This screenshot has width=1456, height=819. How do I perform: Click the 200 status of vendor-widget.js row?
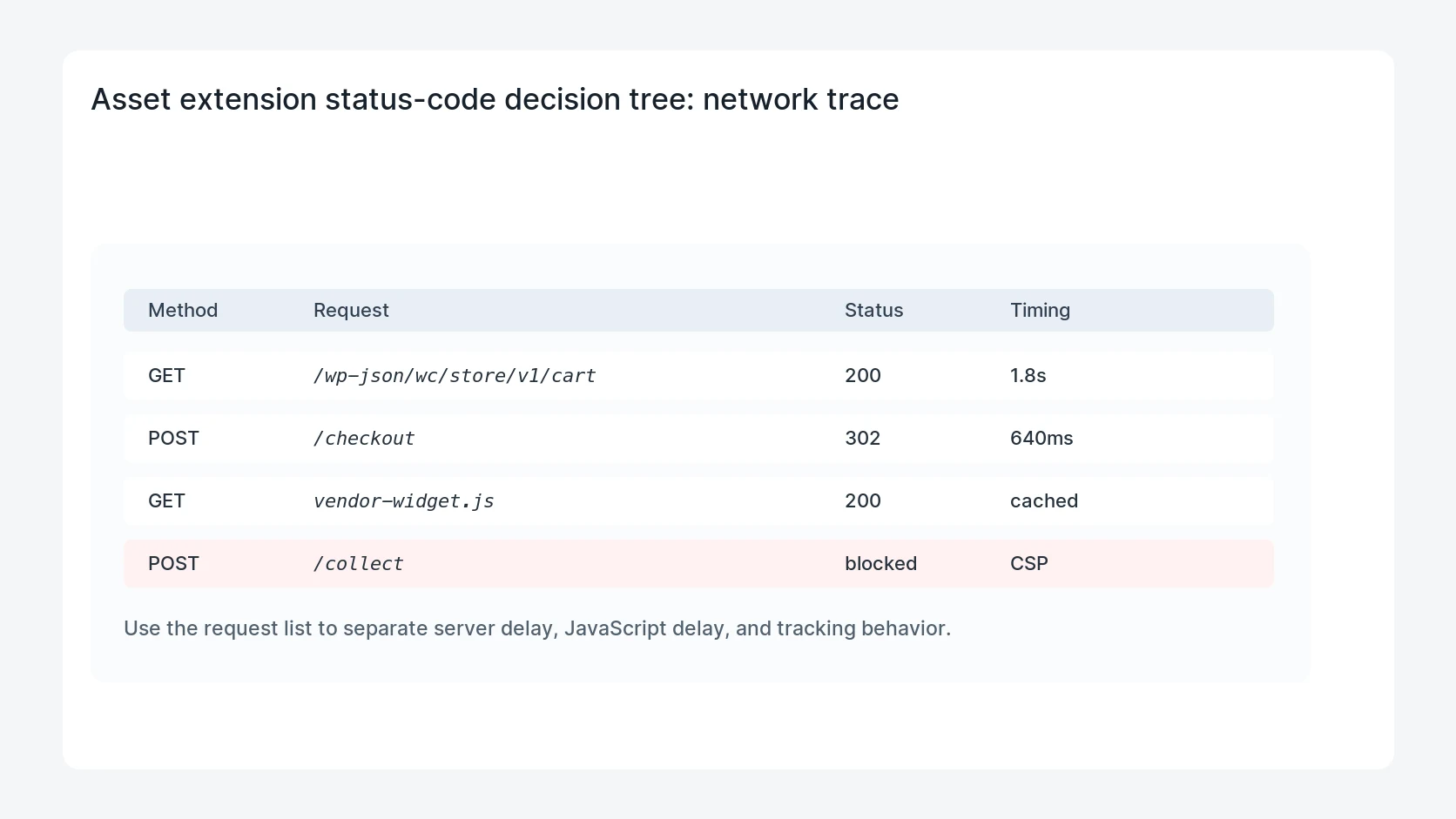(x=862, y=500)
